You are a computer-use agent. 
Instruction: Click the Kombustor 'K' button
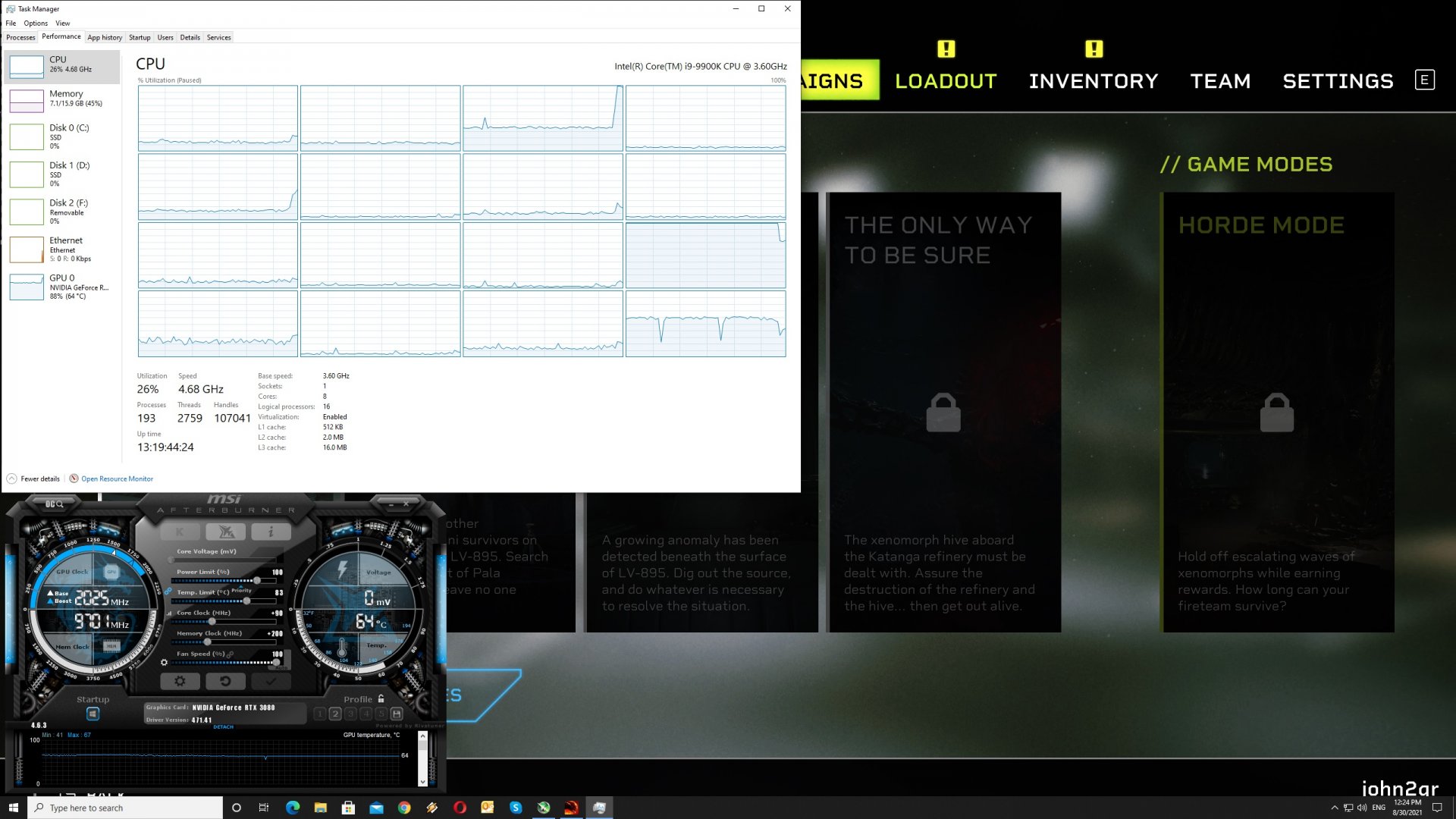tap(180, 532)
